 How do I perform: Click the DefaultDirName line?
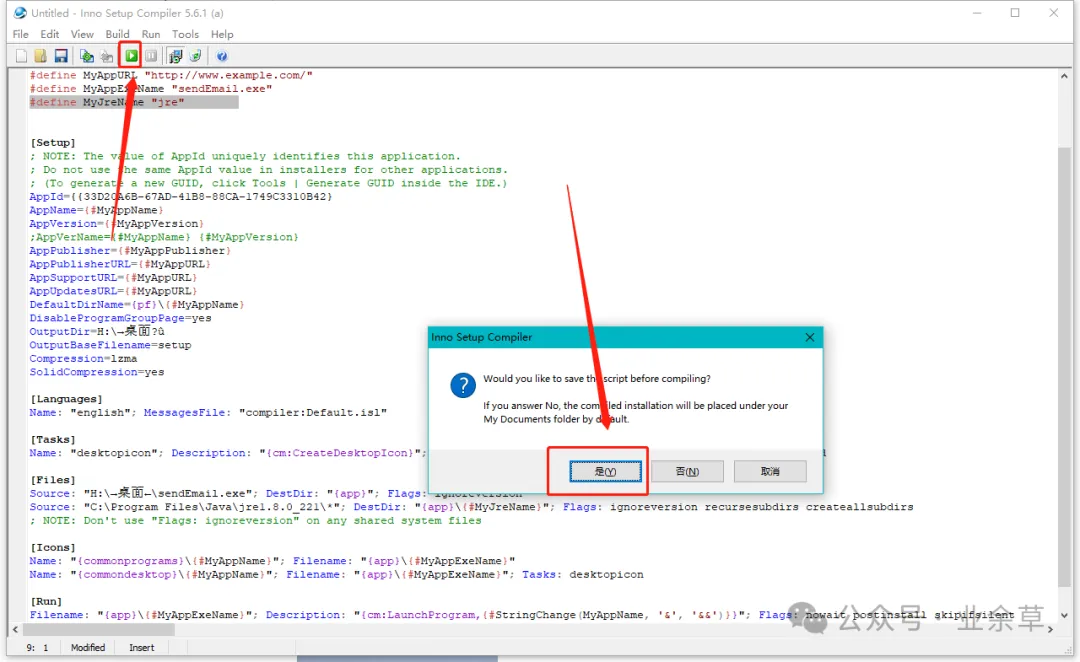tap(136, 304)
